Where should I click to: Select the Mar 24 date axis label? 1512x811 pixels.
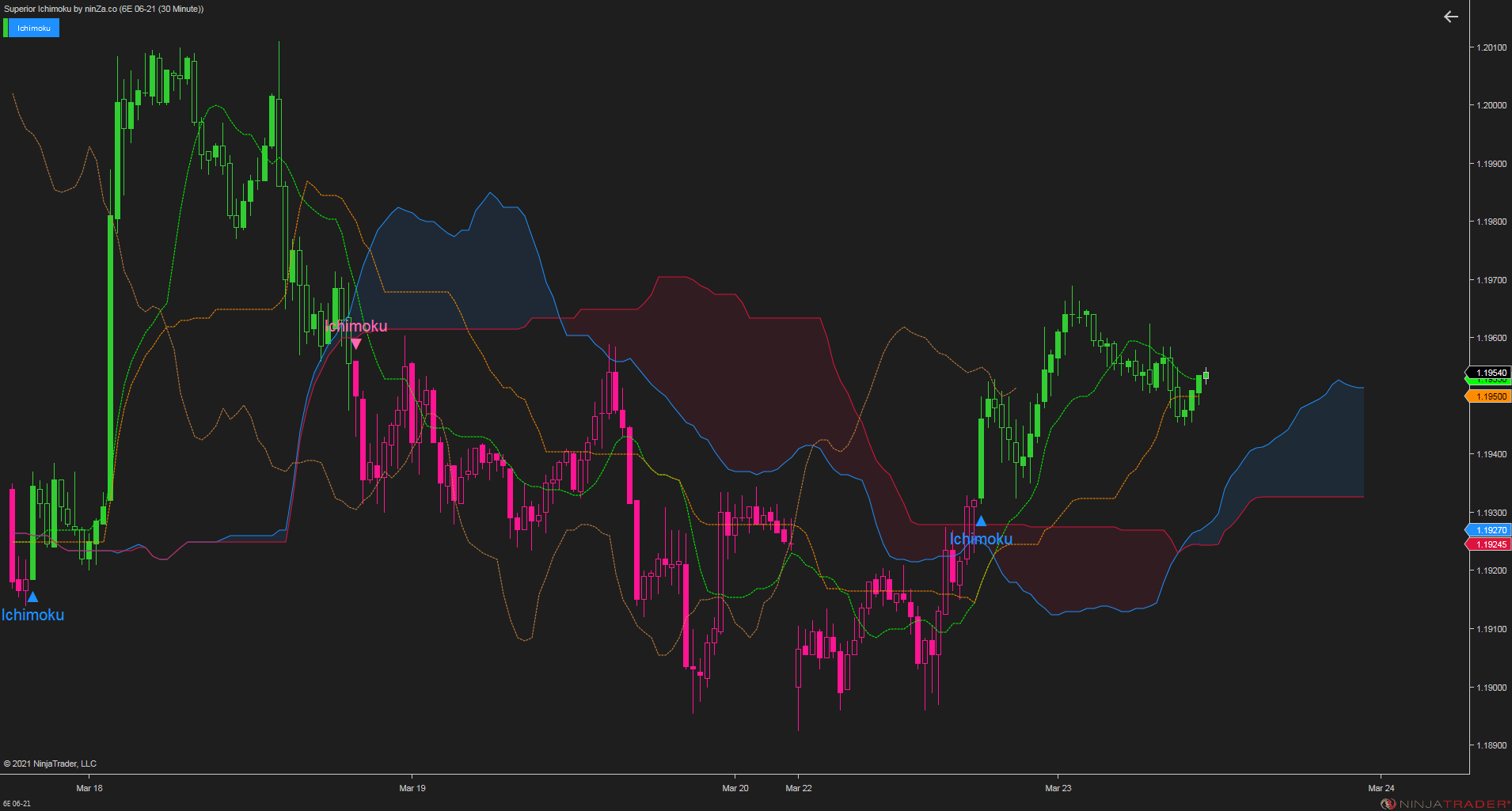(x=1381, y=788)
